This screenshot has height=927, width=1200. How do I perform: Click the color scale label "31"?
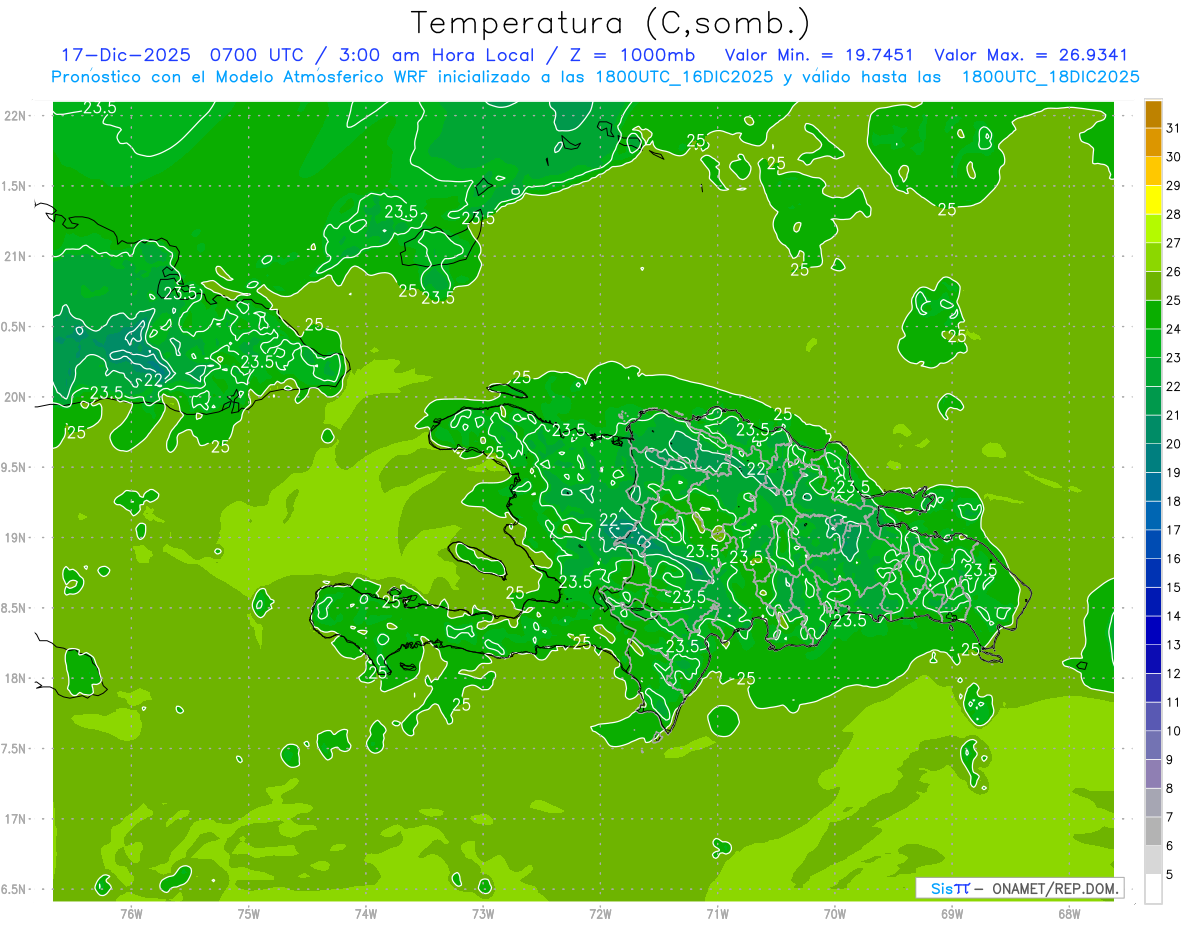point(1173,128)
